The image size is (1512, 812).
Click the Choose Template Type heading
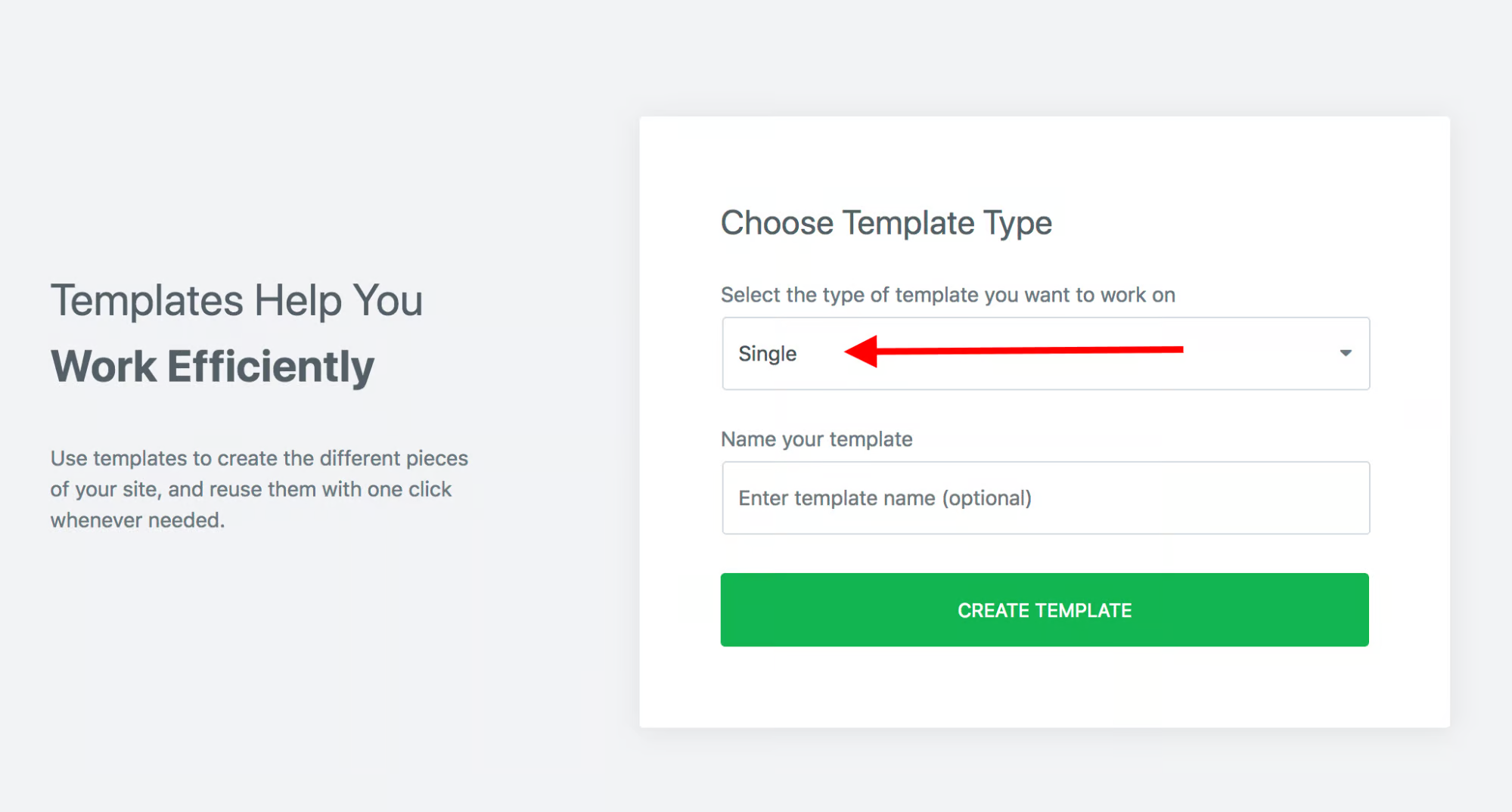pos(886,222)
